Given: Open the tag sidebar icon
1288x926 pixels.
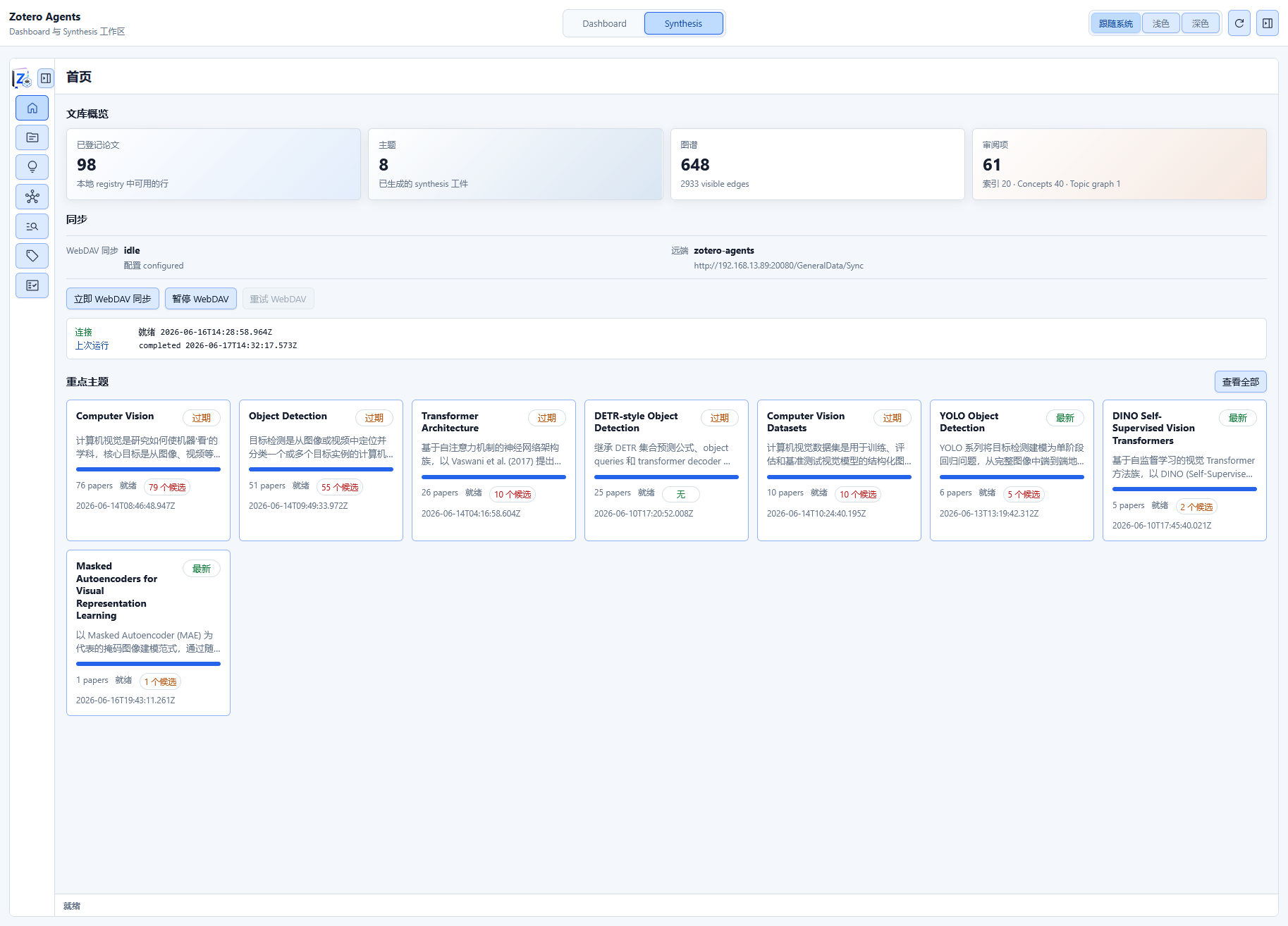Looking at the screenshot, I should tap(32, 256).
